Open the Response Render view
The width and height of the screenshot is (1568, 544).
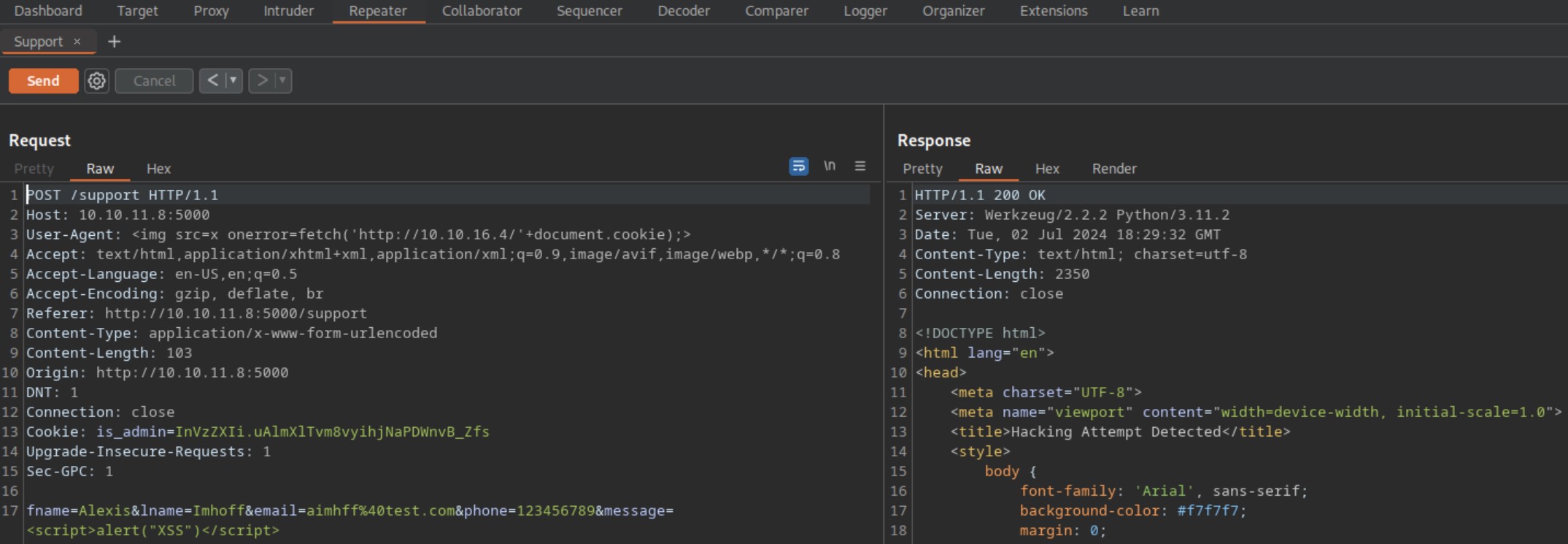1114,169
